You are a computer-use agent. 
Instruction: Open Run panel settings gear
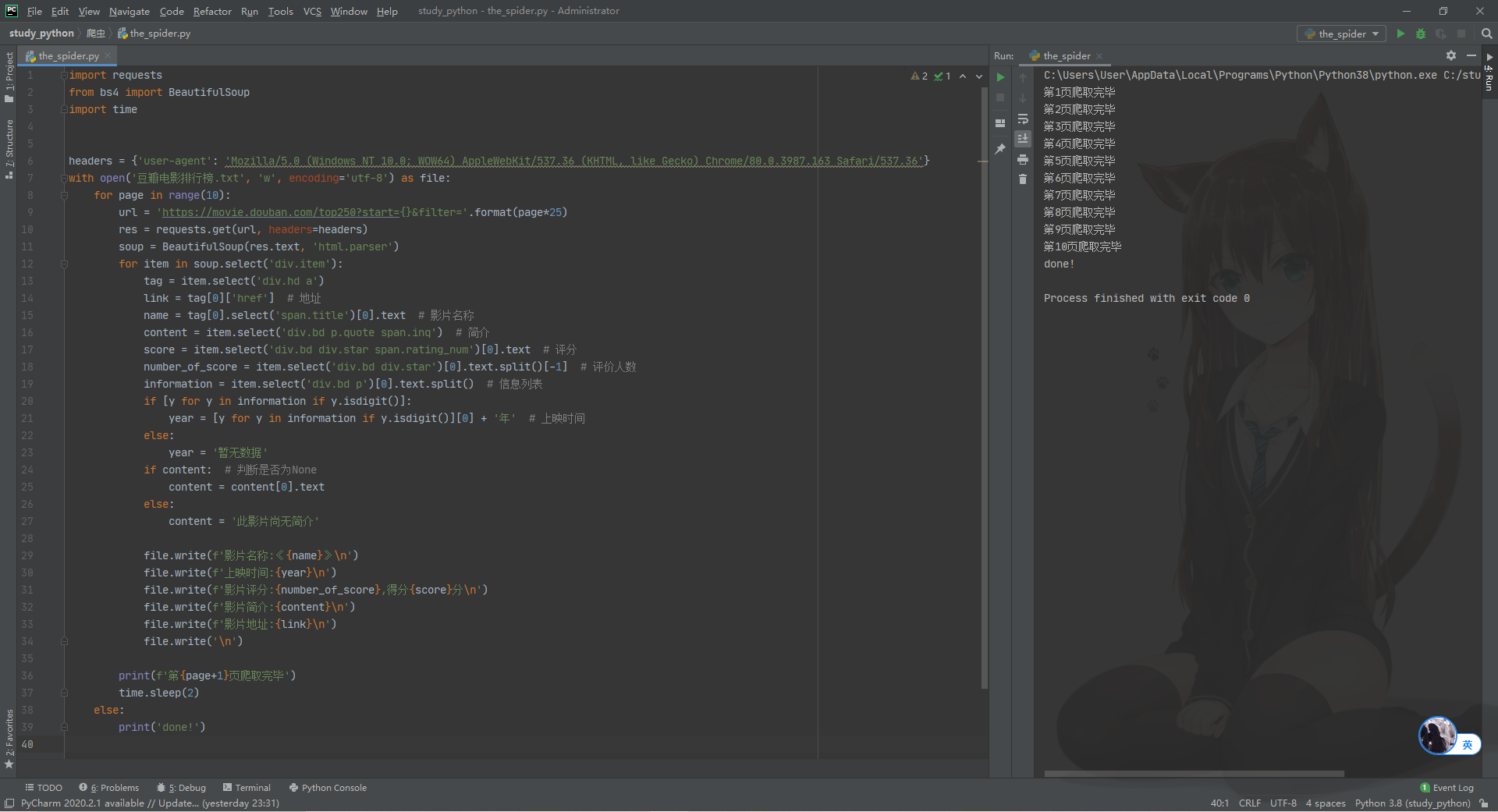click(x=1451, y=55)
